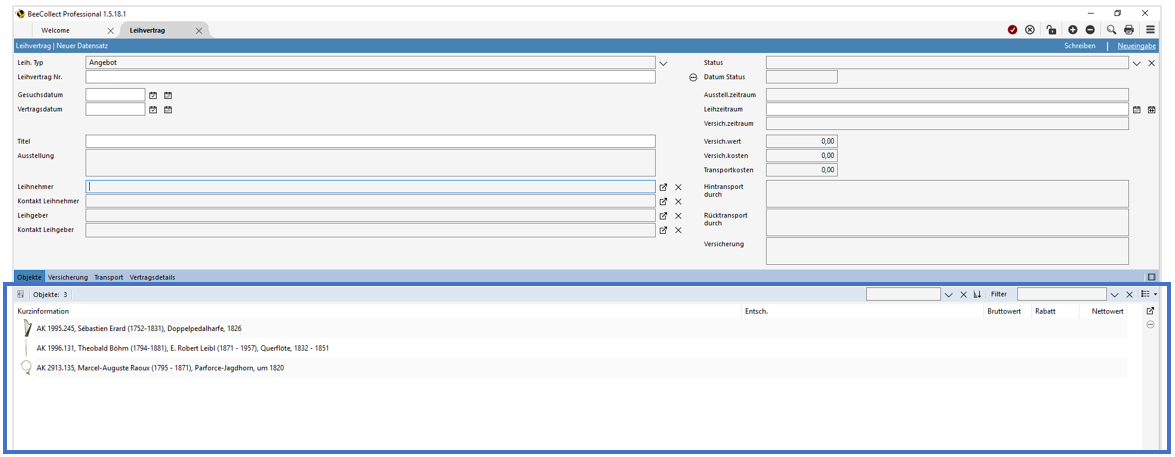
Task: Open the Leihnehmer link selection icon
Action: click(663, 187)
